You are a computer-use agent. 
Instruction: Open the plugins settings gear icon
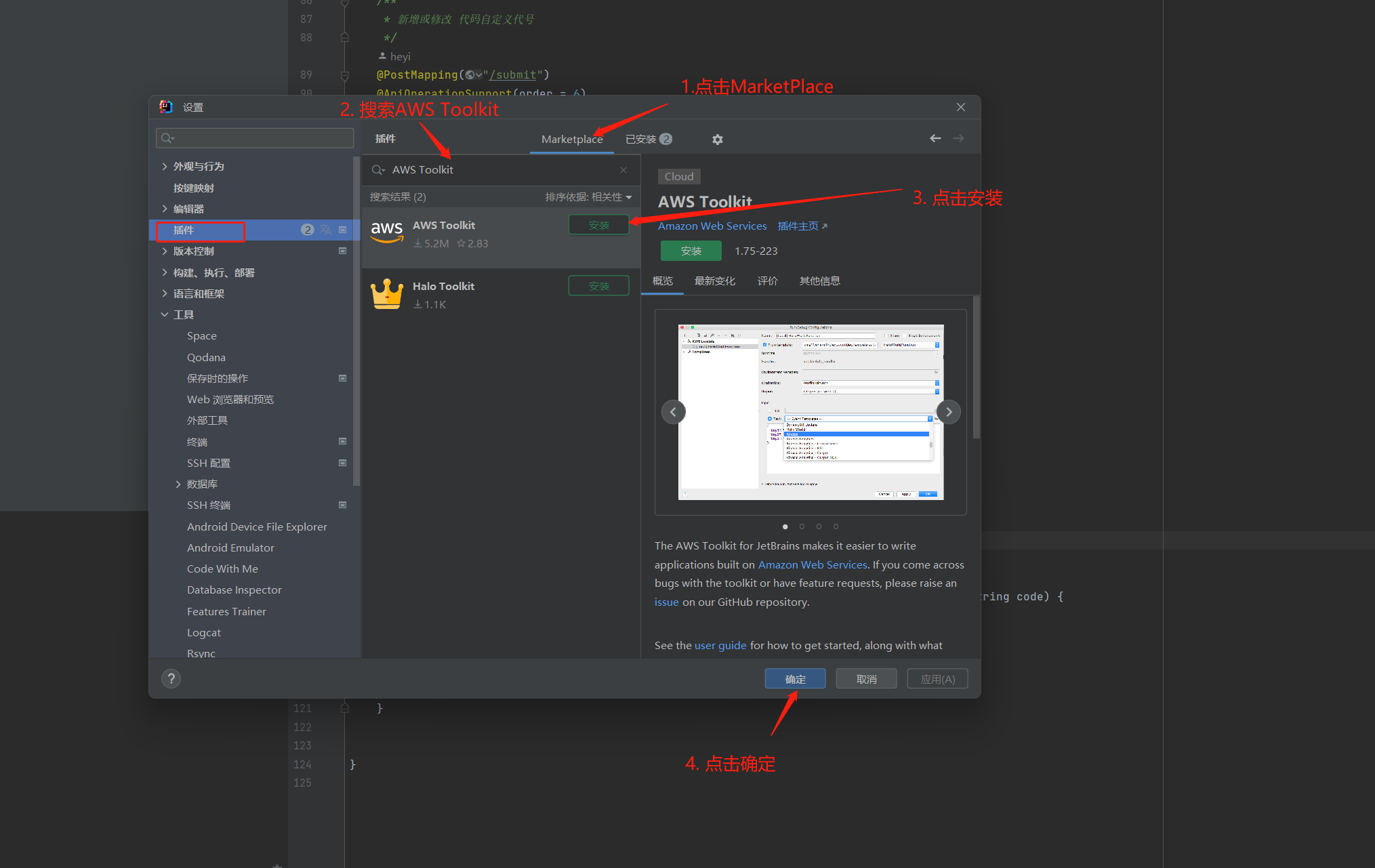(x=717, y=139)
